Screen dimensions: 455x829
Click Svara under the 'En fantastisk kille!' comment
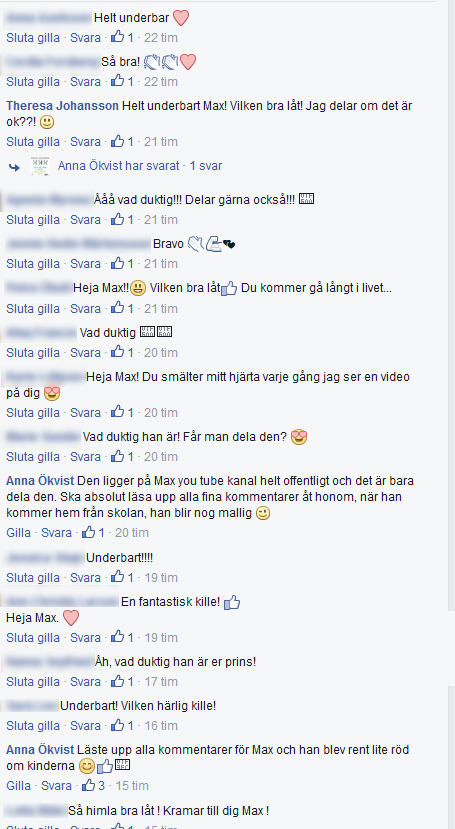click(85, 637)
